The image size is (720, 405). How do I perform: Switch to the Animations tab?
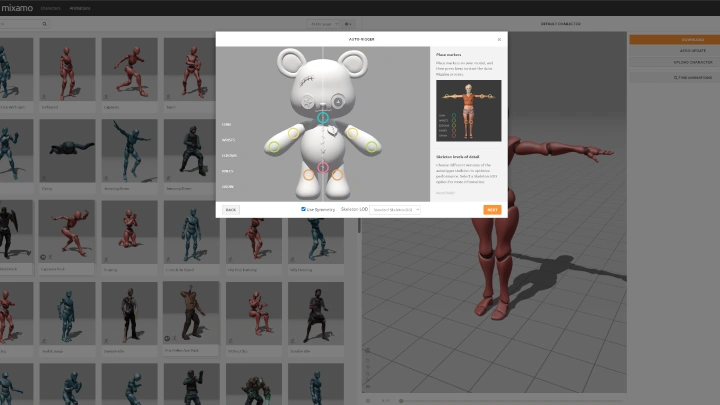coord(80,8)
